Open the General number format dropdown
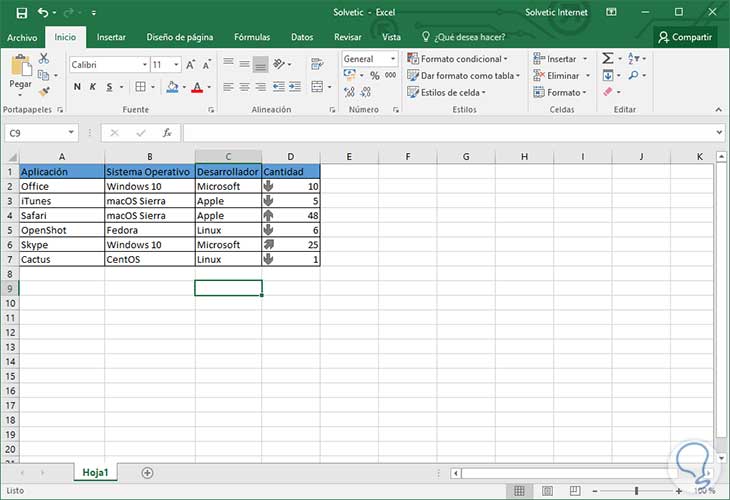The image size is (730, 500). point(393,59)
